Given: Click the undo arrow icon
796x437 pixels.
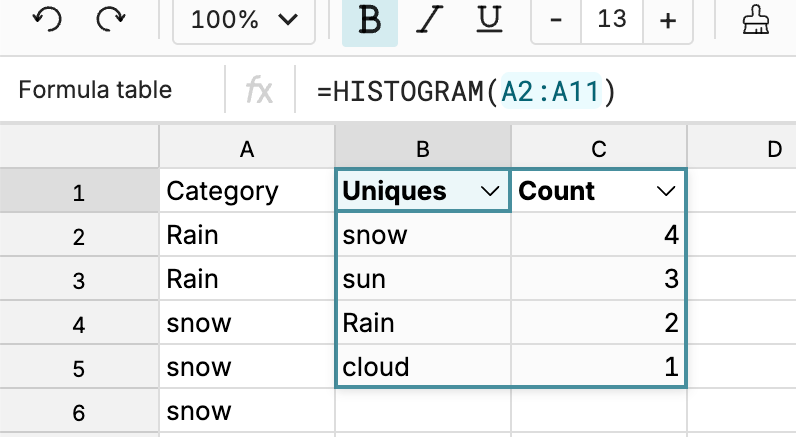Looking at the screenshot, I should click(x=47, y=20).
